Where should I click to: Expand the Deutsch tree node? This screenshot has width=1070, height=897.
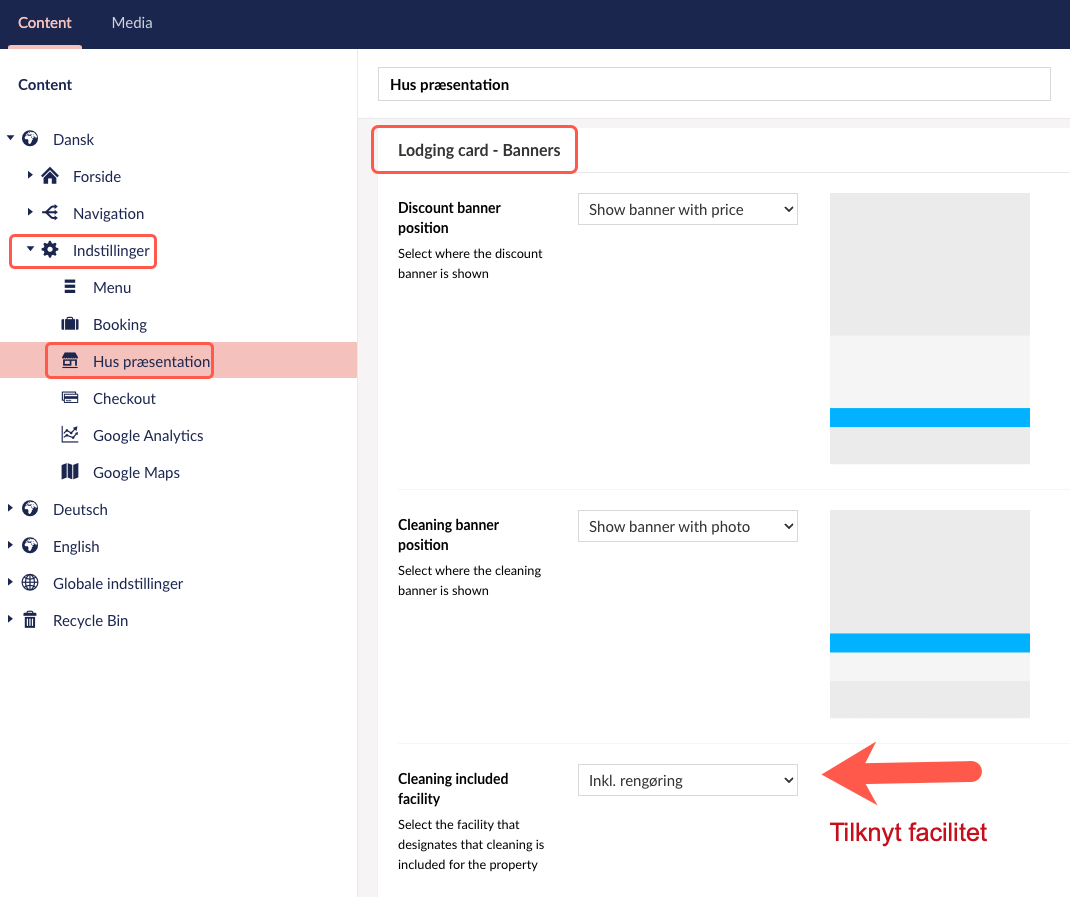(10, 509)
